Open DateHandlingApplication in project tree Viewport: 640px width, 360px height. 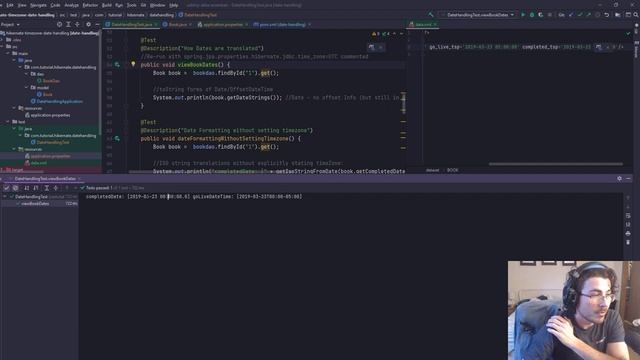(56, 101)
